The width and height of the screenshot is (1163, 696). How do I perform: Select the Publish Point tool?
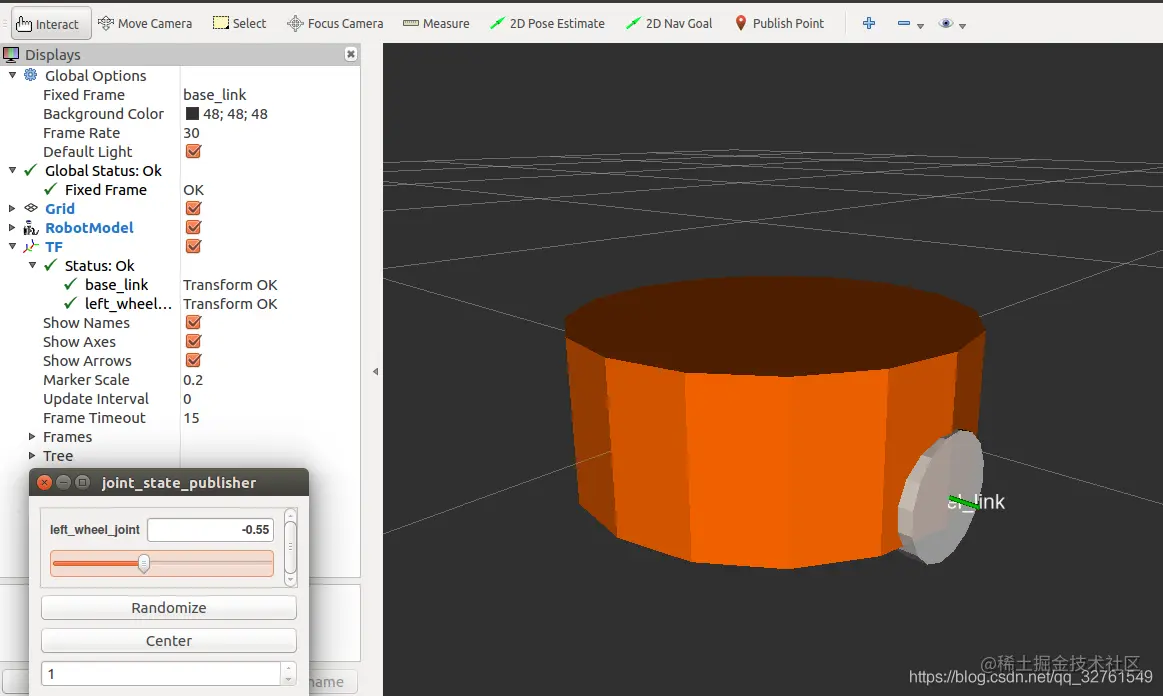[779, 24]
